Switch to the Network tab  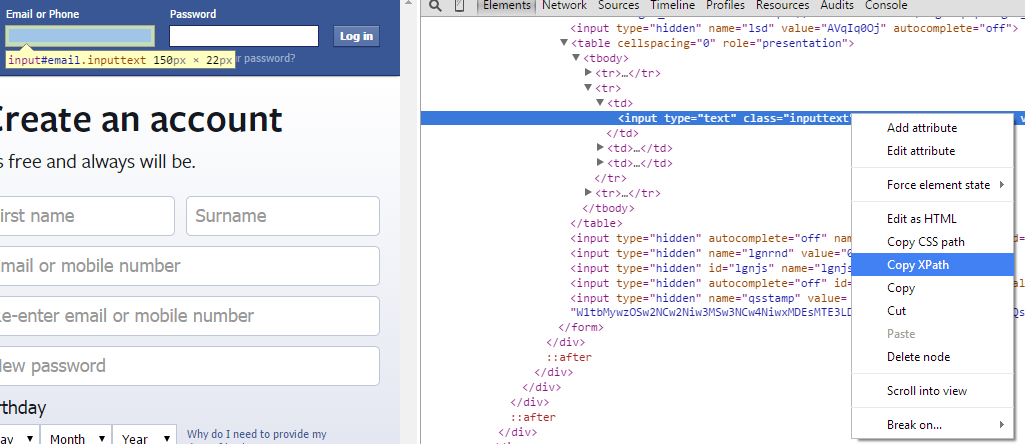pyautogui.click(x=564, y=5)
